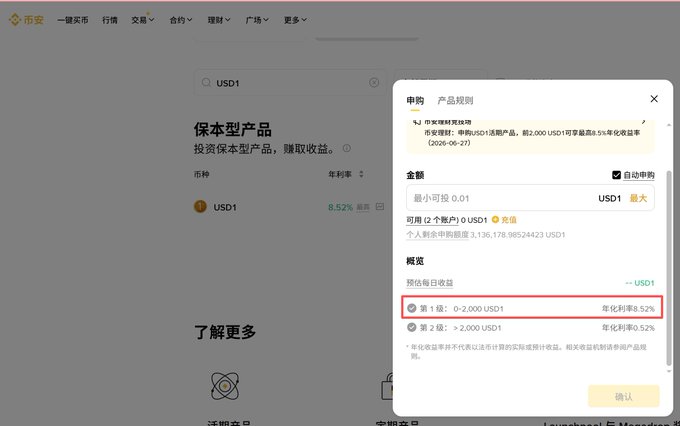Screen dimensions: 680x426
Task: Click the 最高 label beside 8.52%
Action: coord(363,207)
